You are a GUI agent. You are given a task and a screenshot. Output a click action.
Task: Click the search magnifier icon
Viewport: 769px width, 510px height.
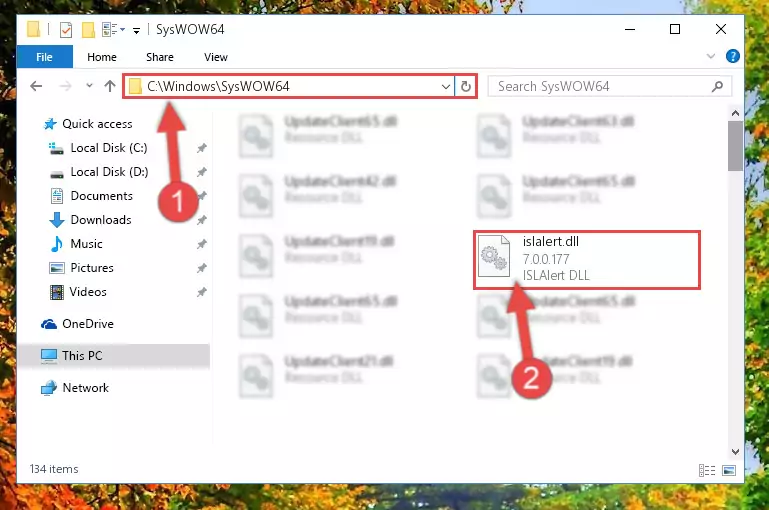(x=717, y=86)
